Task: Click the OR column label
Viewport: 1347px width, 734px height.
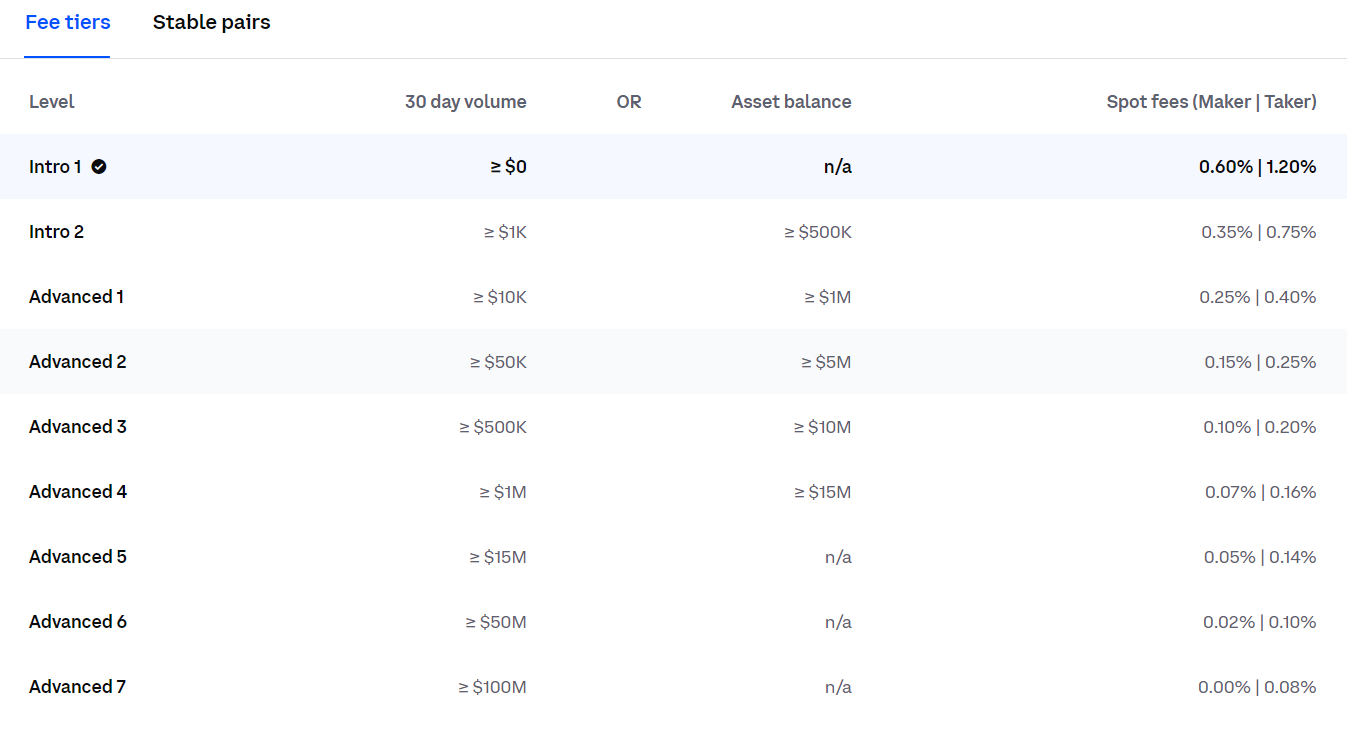Action: (x=629, y=101)
